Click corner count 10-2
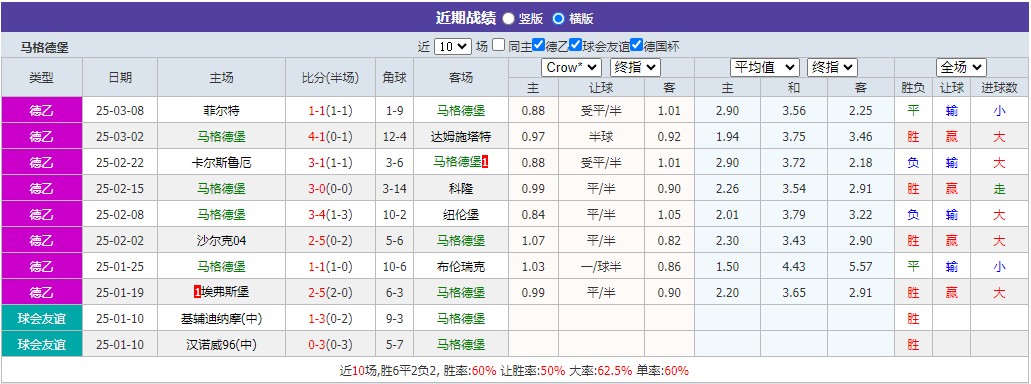The image size is (1031, 384). tap(395, 214)
